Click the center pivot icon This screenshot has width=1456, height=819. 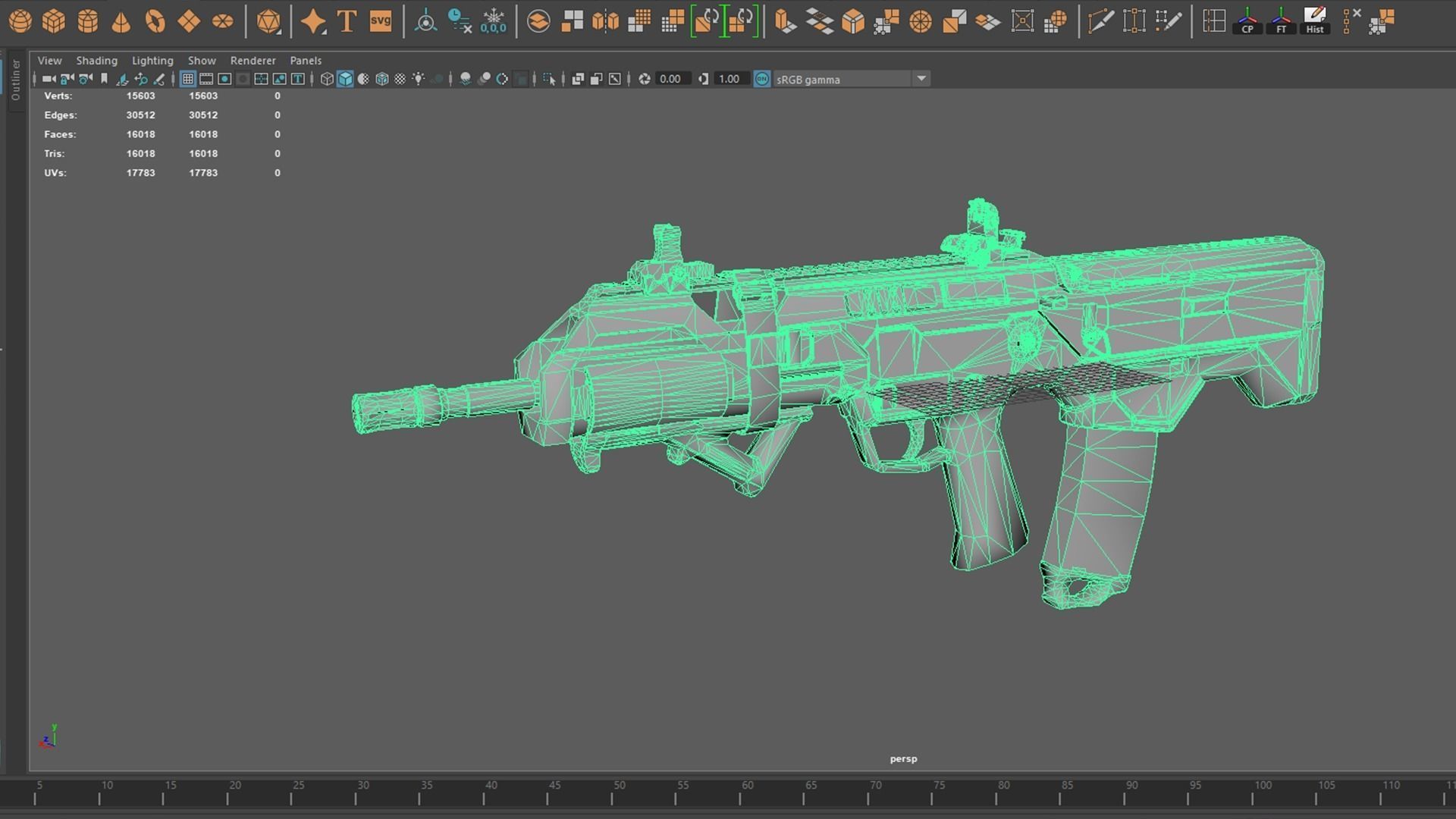point(426,21)
